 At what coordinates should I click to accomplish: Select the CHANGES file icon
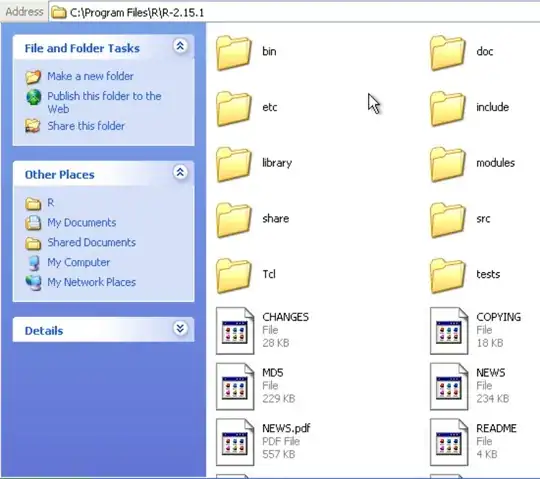pos(235,331)
